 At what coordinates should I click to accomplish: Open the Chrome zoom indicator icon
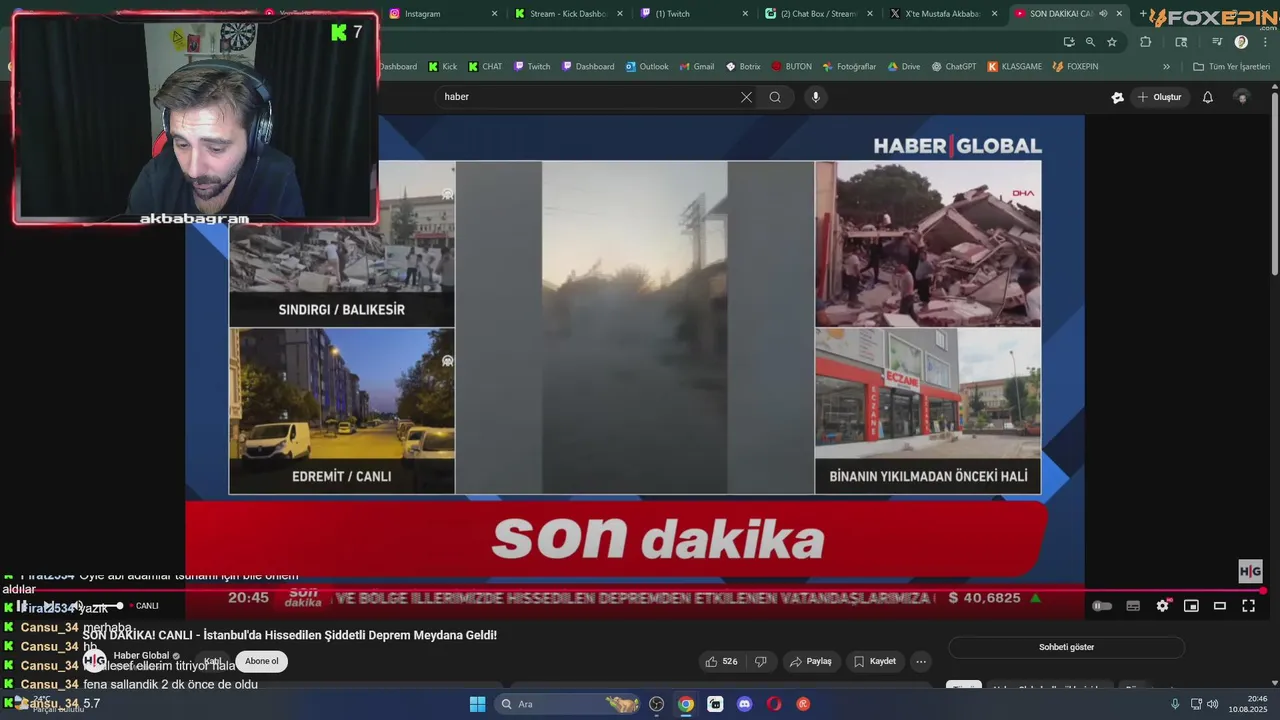1090,42
